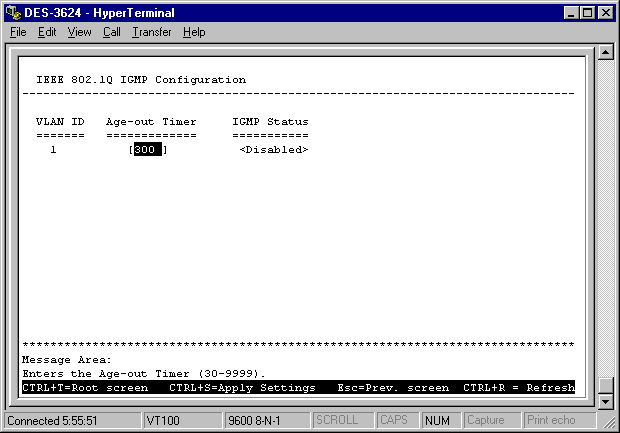The width and height of the screenshot is (620, 433).
Task: Open the Help menu
Action: pyautogui.click(x=194, y=32)
